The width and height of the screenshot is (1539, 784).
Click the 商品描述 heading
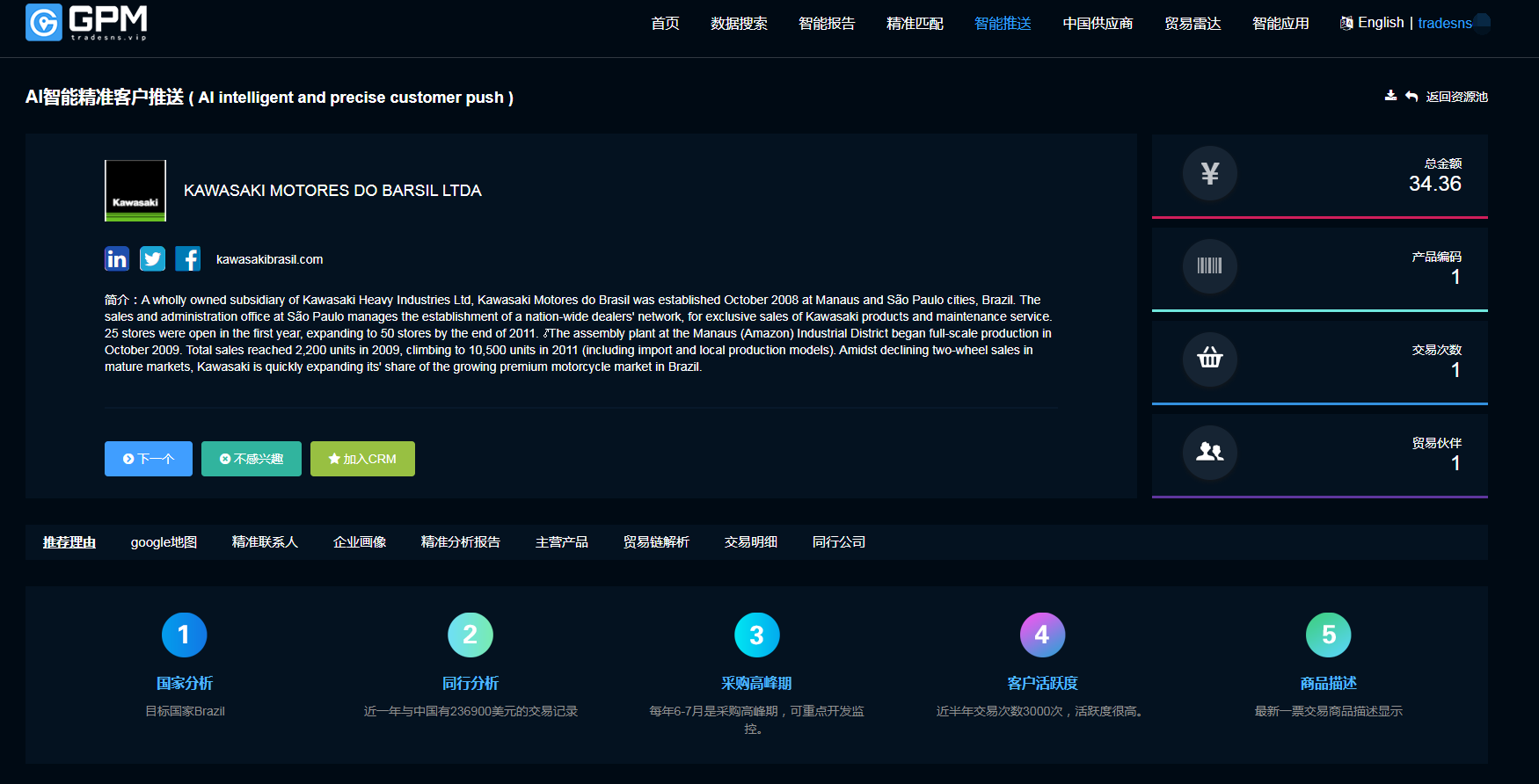tap(1329, 683)
